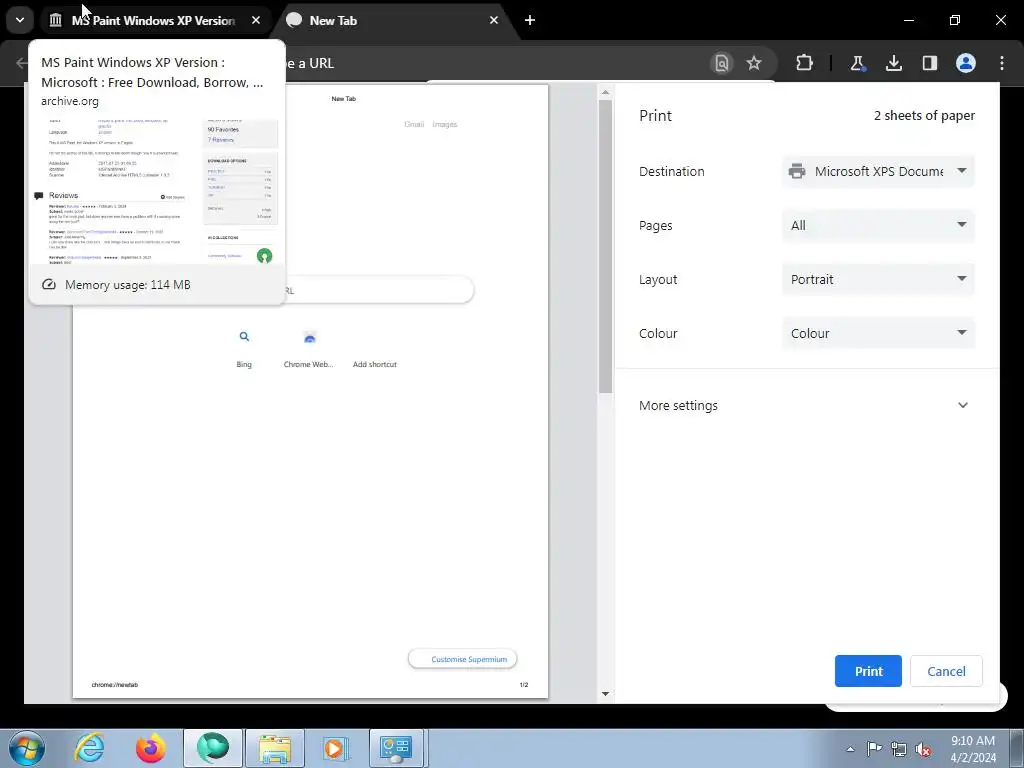Bookmark this page with star icon
This screenshot has width=1024, height=768.
(x=754, y=63)
